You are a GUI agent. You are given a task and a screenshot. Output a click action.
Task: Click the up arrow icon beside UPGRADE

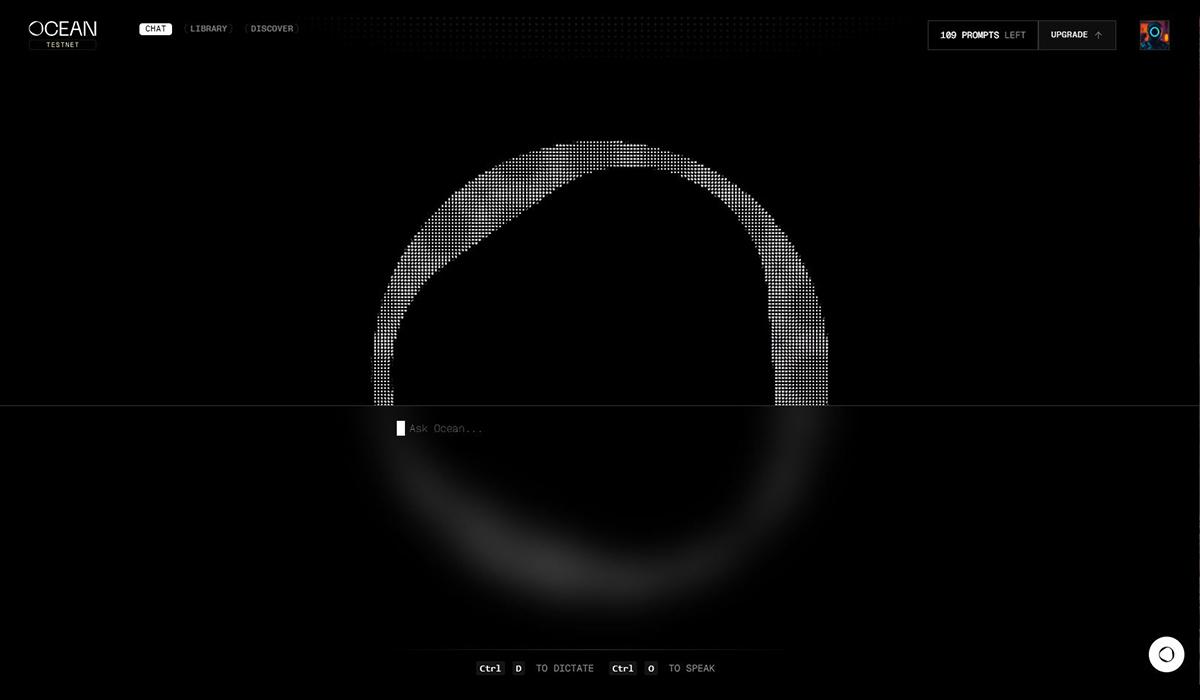pos(1098,35)
